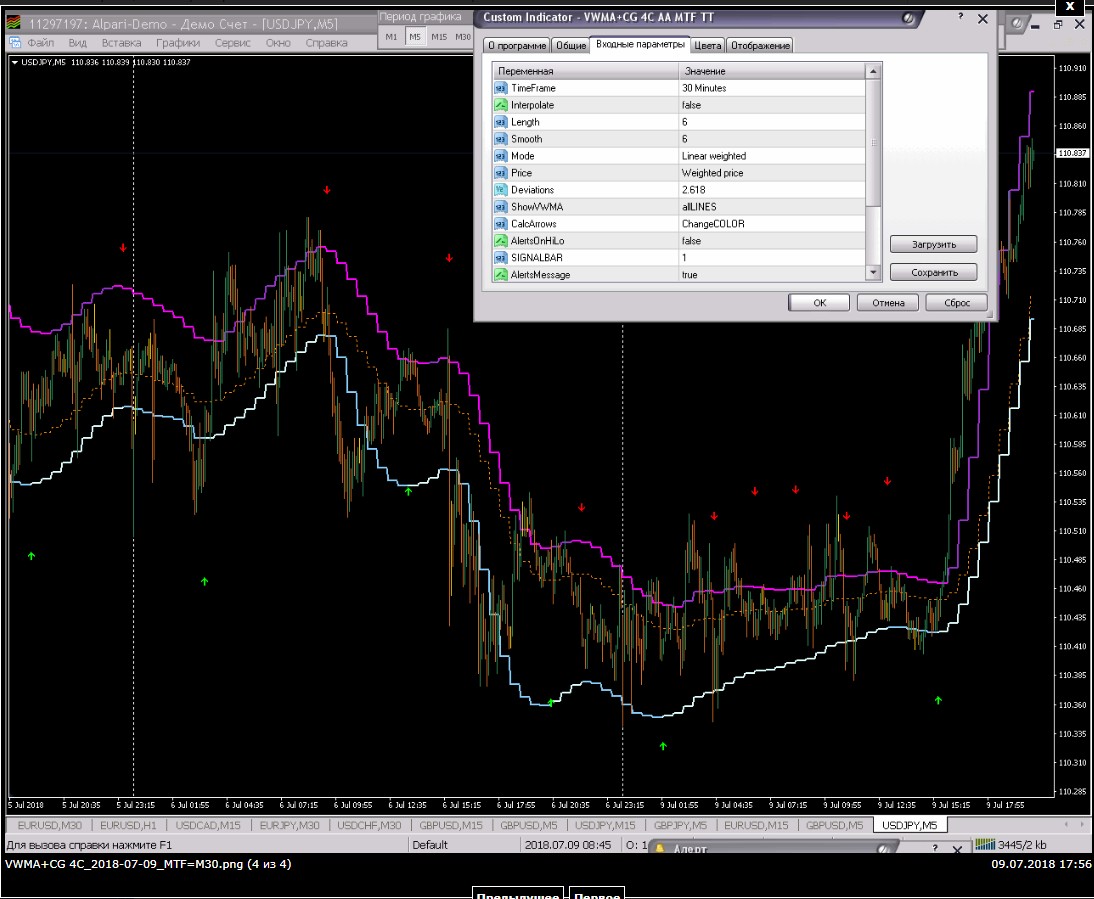Click the parameter list scroll down arrow
Image resolution: width=1094 pixels, height=899 pixels.
873,272
